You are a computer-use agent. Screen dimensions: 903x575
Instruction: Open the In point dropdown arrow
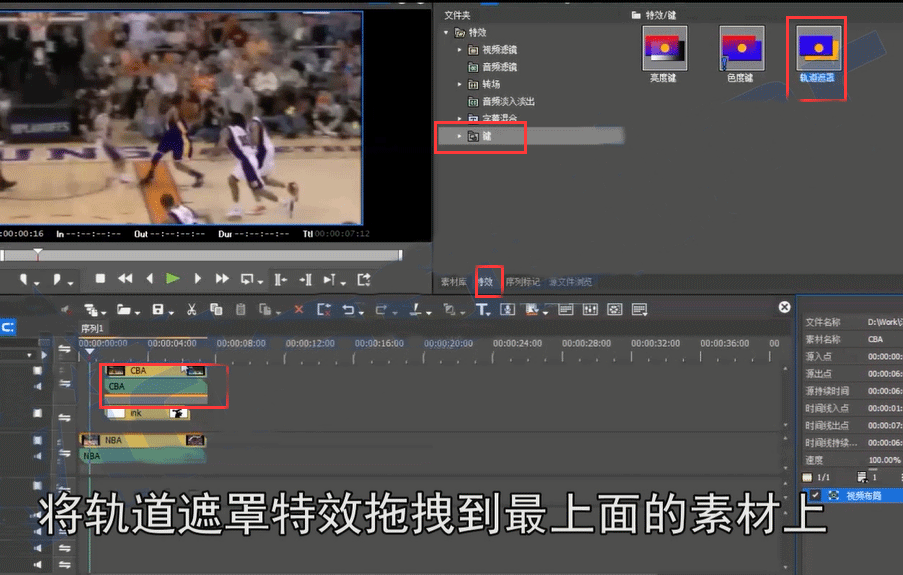click(x=36, y=283)
